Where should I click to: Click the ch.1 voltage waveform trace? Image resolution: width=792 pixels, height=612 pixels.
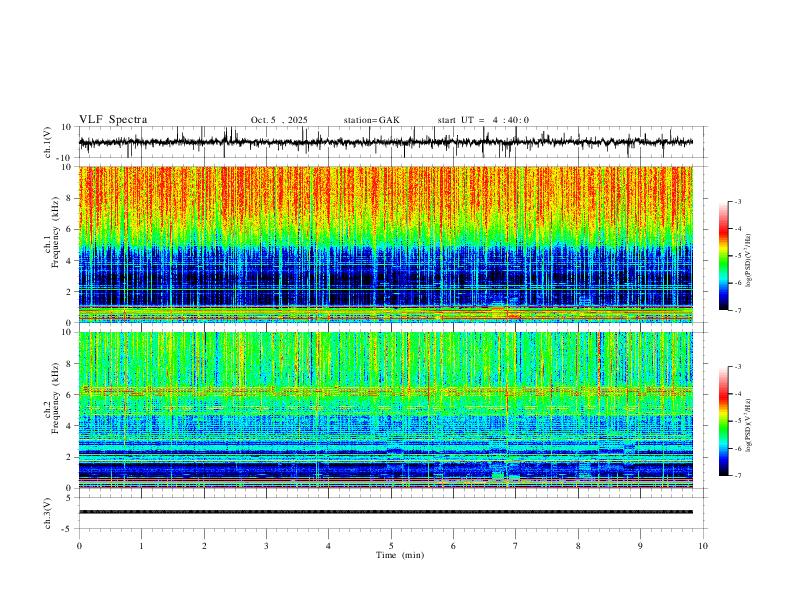point(386,142)
